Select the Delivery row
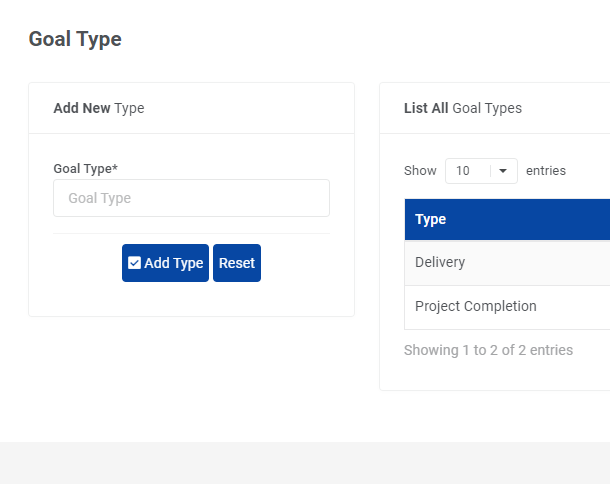 click(440, 262)
